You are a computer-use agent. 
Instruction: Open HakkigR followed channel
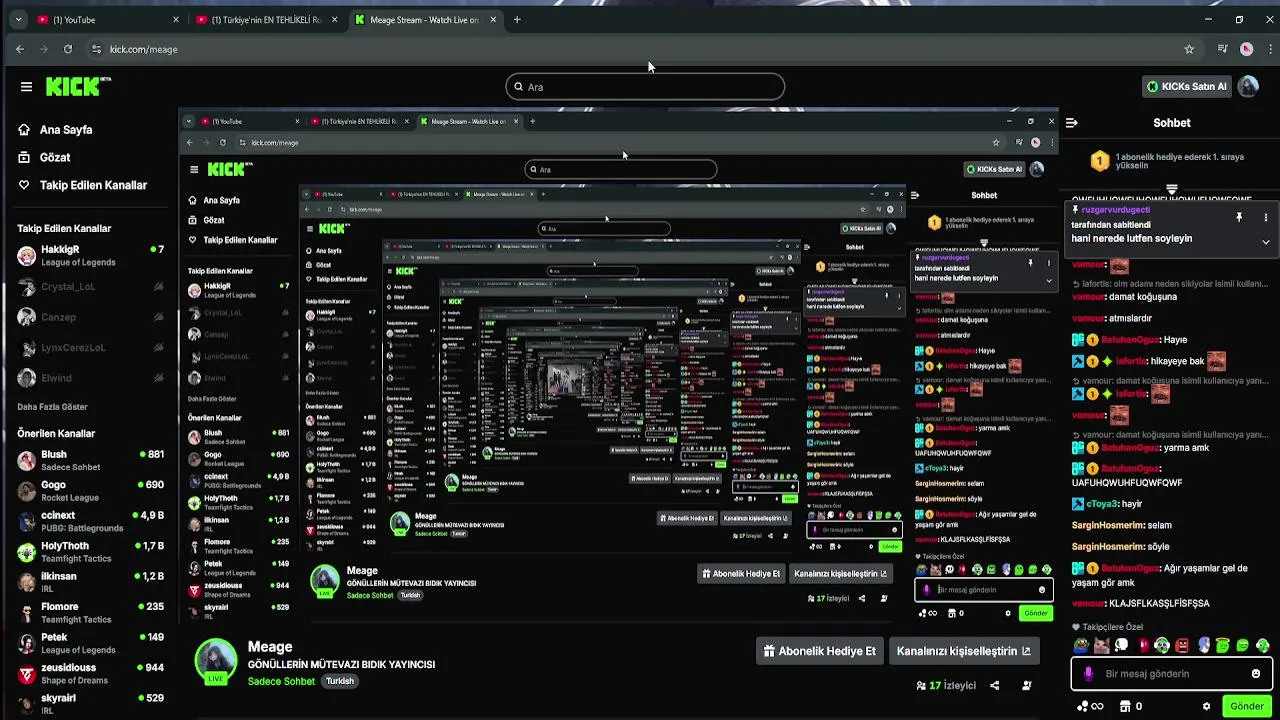90,256
